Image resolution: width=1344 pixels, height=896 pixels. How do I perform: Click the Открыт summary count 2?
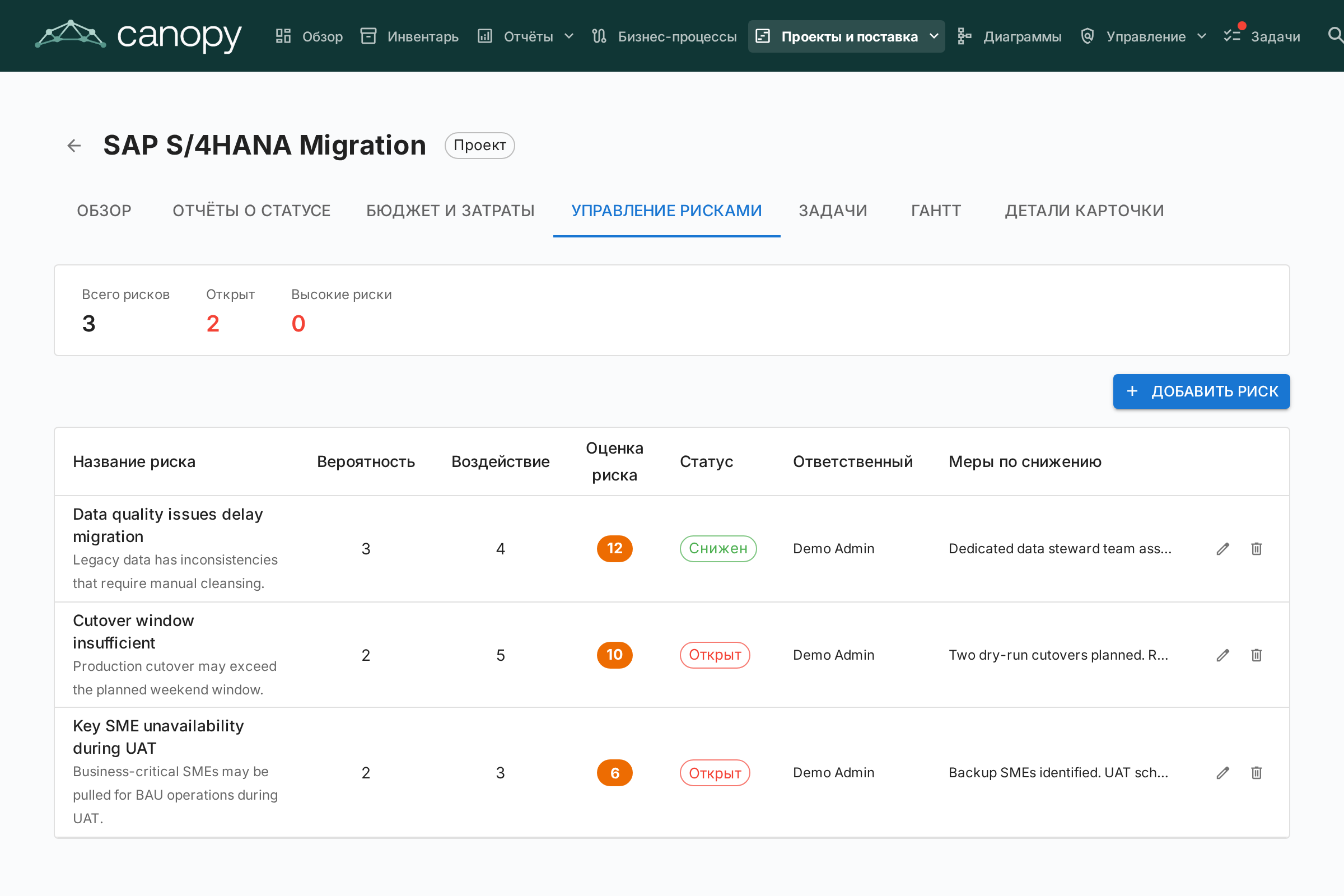(x=213, y=324)
